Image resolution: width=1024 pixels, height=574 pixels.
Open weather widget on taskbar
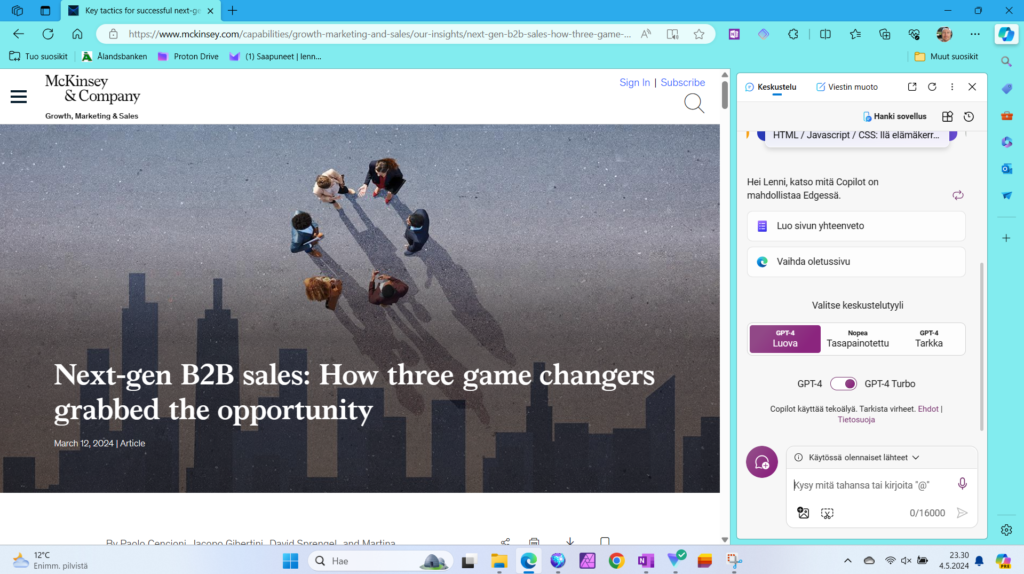point(51,560)
